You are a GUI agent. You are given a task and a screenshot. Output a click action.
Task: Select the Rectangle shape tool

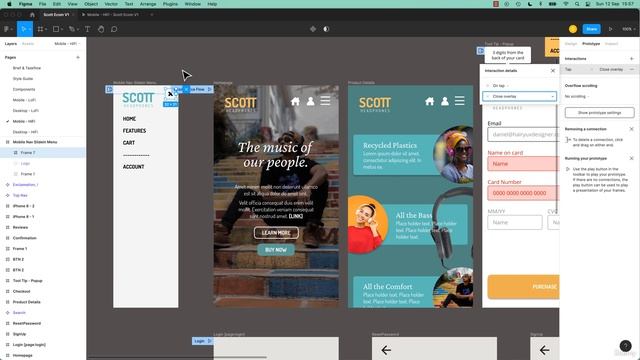pyautogui.click(x=56, y=29)
